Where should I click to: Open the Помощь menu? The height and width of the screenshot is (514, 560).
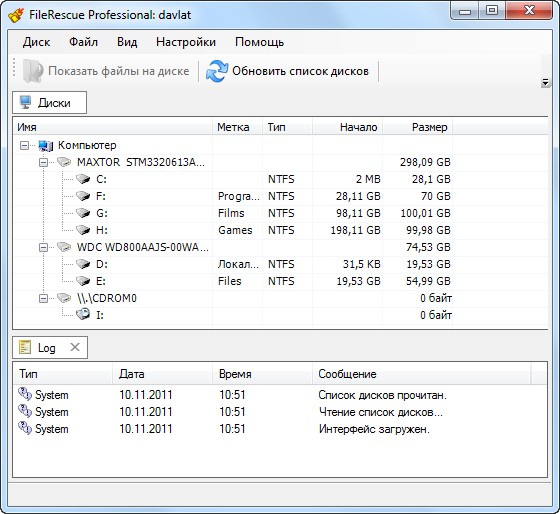pyautogui.click(x=259, y=42)
